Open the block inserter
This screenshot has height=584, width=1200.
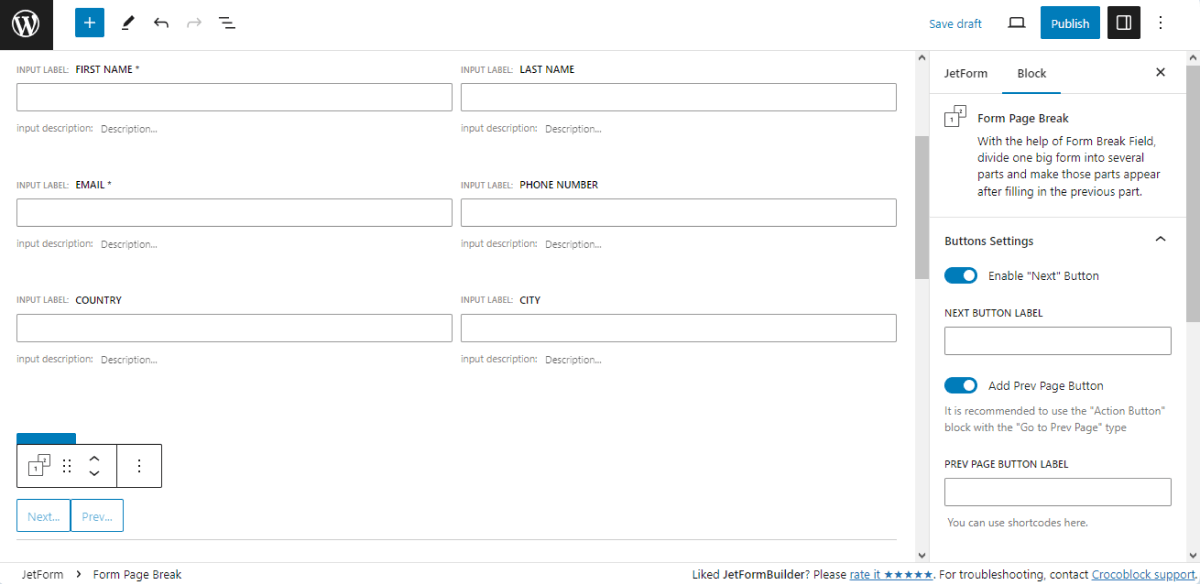coord(89,22)
